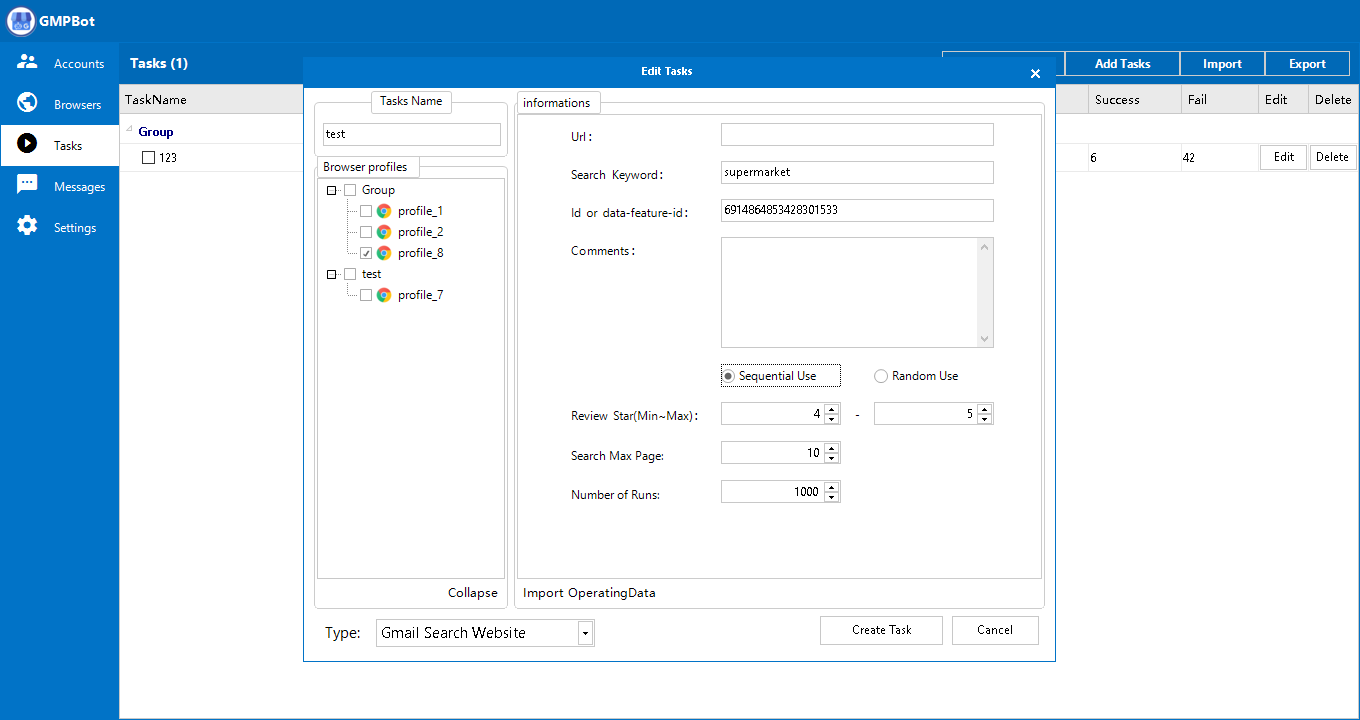Check the profile_1 checkbox
Image resolution: width=1360 pixels, height=720 pixels.
click(x=366, y=211)
